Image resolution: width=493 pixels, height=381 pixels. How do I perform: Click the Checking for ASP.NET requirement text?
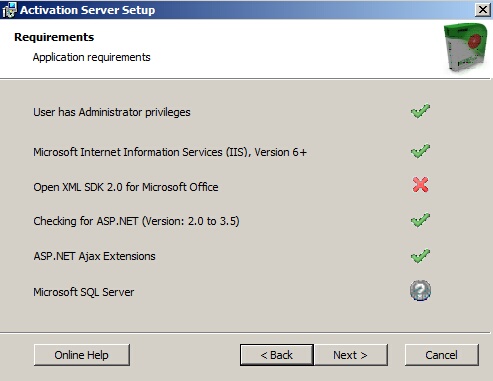[136, 221]
